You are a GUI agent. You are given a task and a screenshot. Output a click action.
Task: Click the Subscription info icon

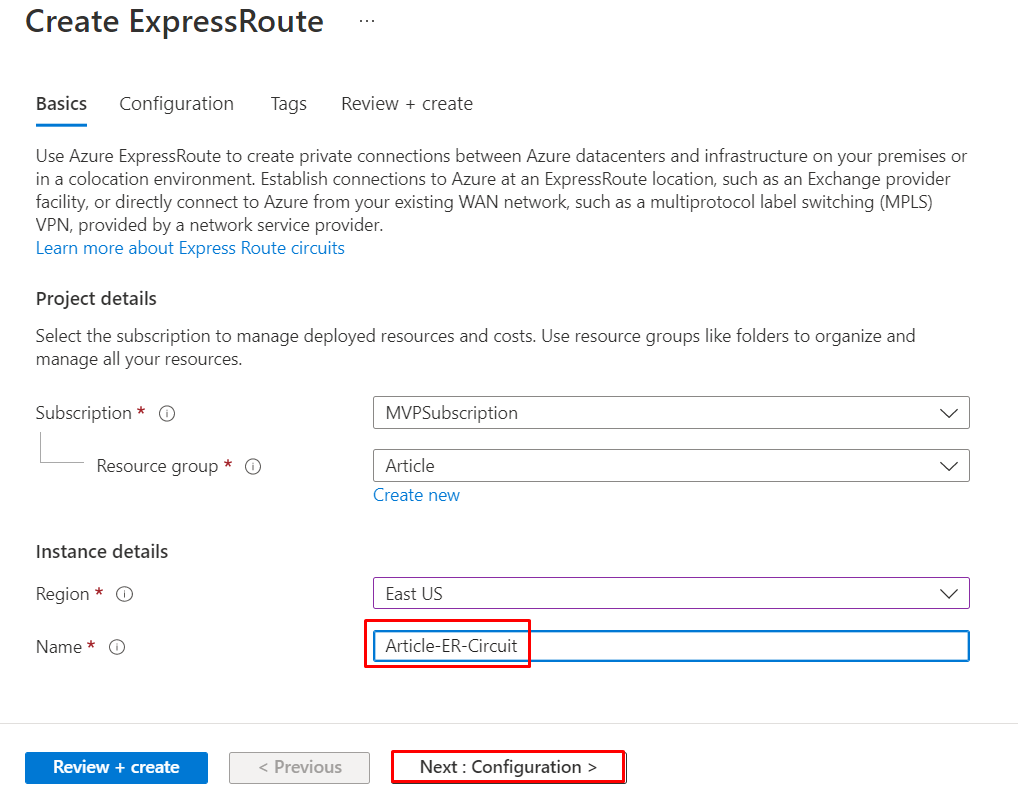pyautogui.click(x=166, y=413)
